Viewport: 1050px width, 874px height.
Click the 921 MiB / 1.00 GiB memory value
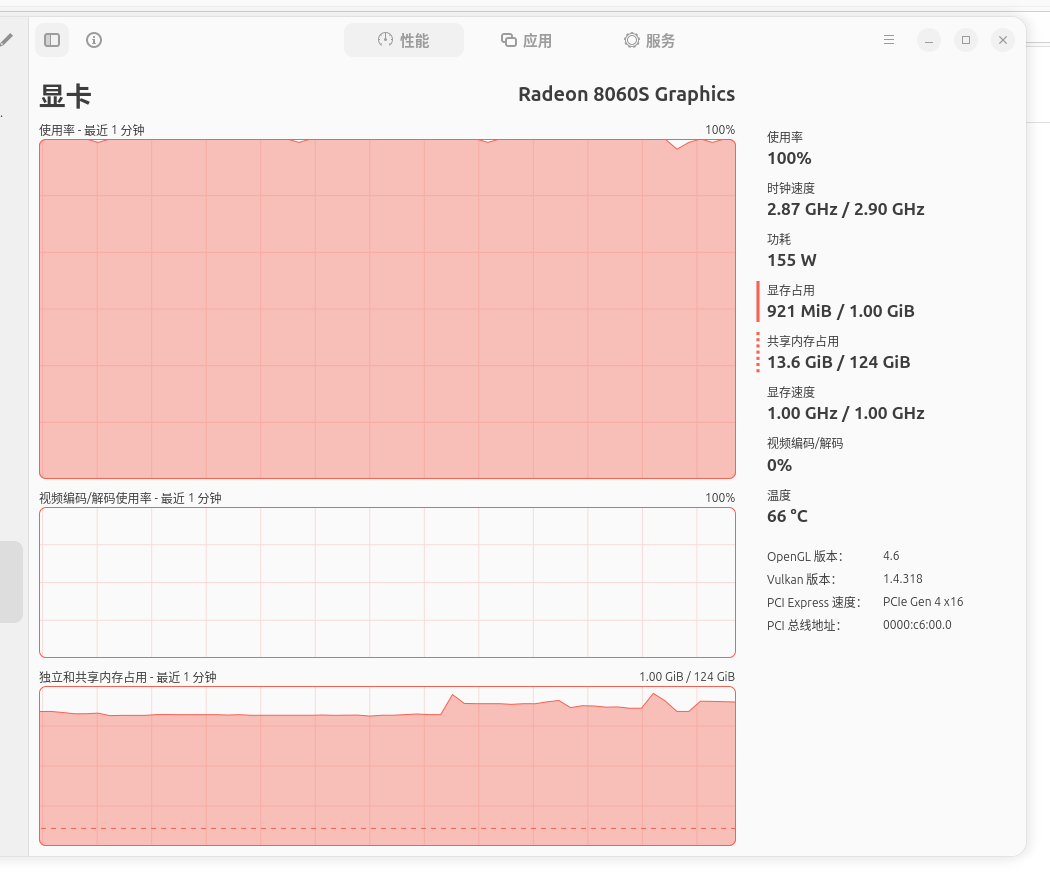click(840, 311)
